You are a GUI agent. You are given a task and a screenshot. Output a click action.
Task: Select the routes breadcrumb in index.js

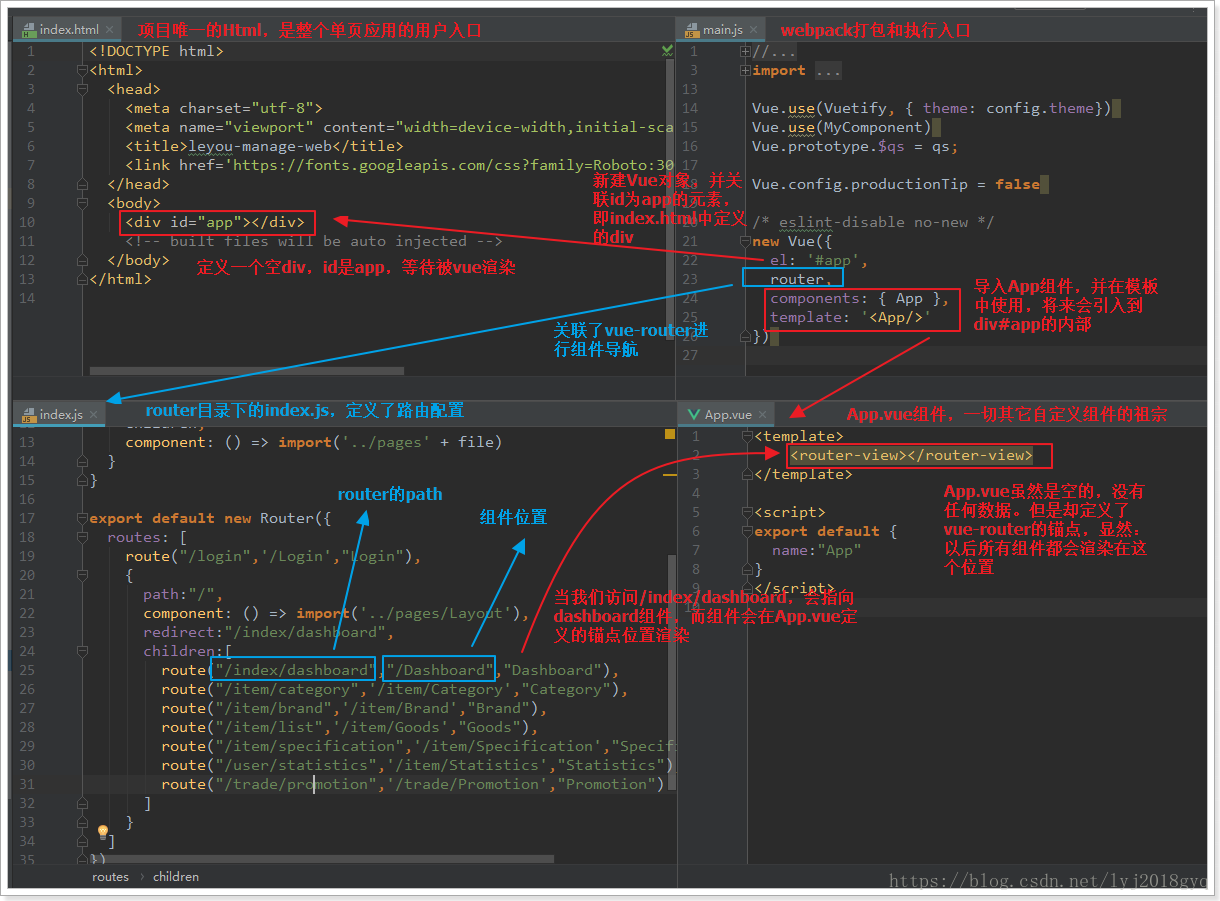pos(111,877)
